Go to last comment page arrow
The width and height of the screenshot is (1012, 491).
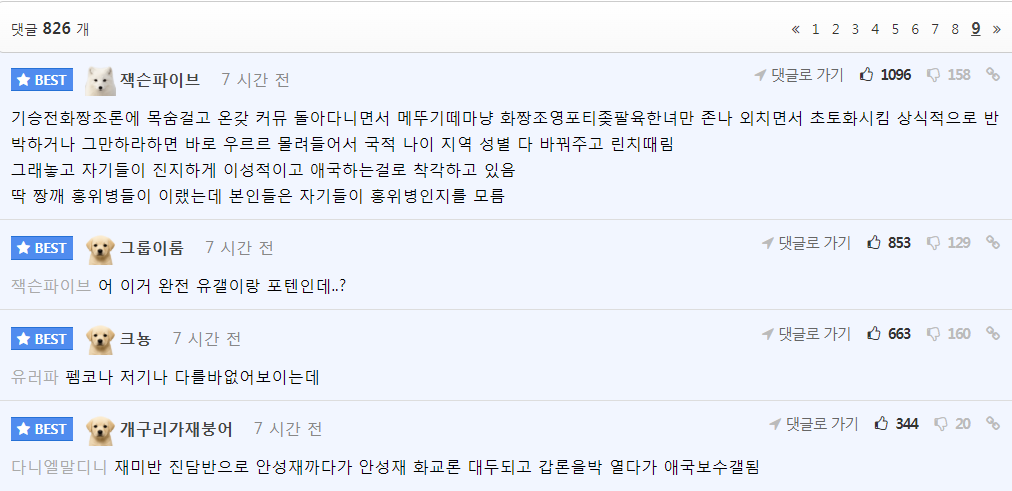(996, 29)
